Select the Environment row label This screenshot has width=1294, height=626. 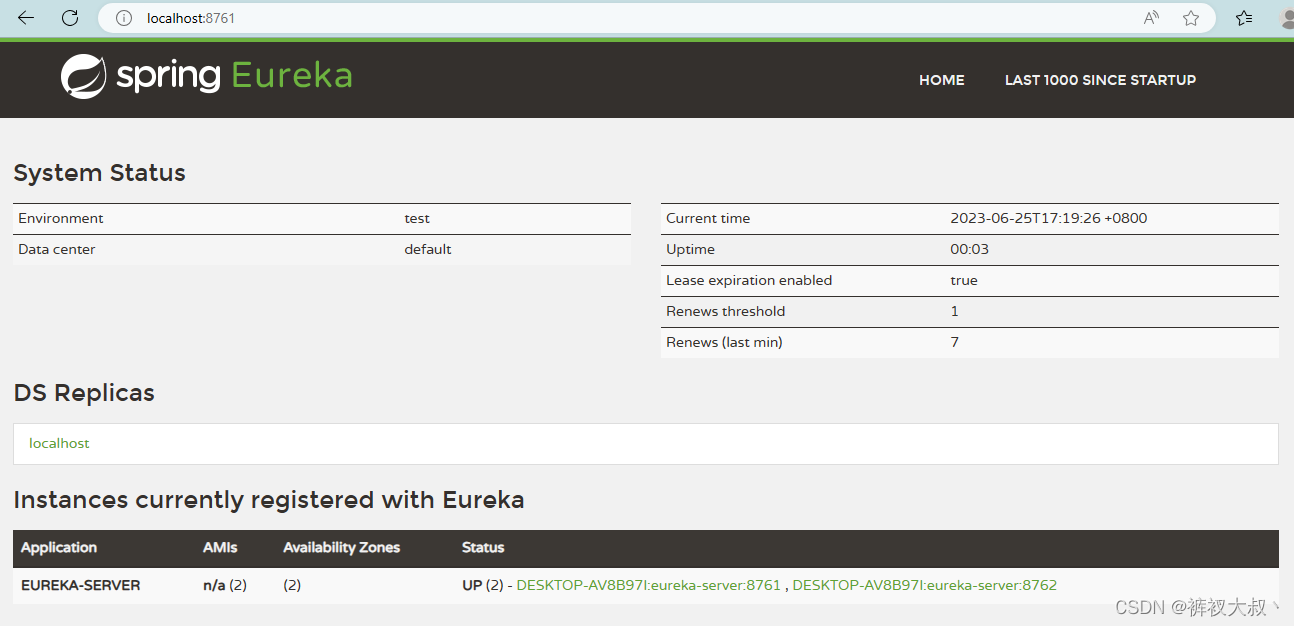[x=60, y=218]
